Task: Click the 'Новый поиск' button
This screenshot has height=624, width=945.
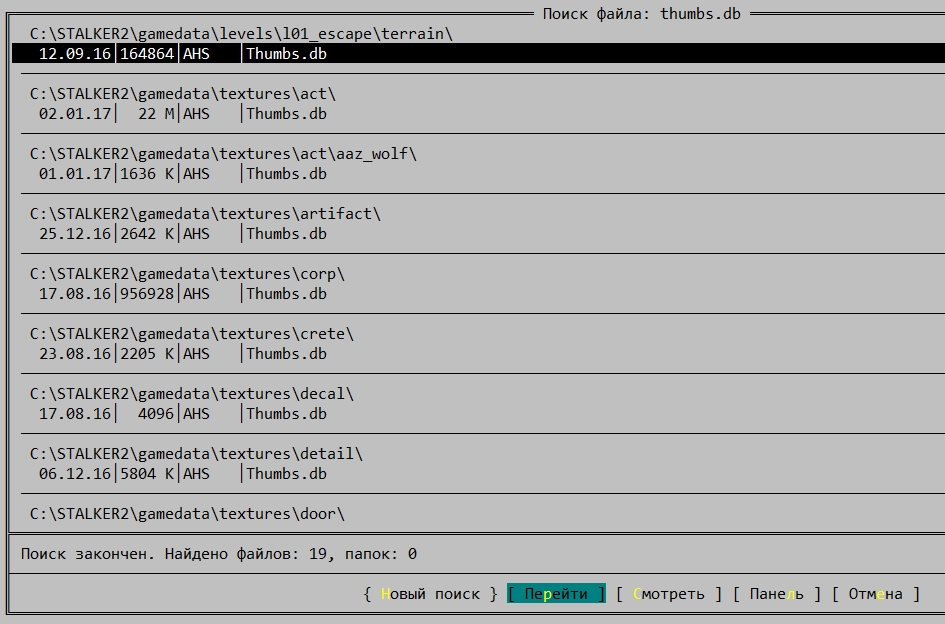Action: coord(431,594)
